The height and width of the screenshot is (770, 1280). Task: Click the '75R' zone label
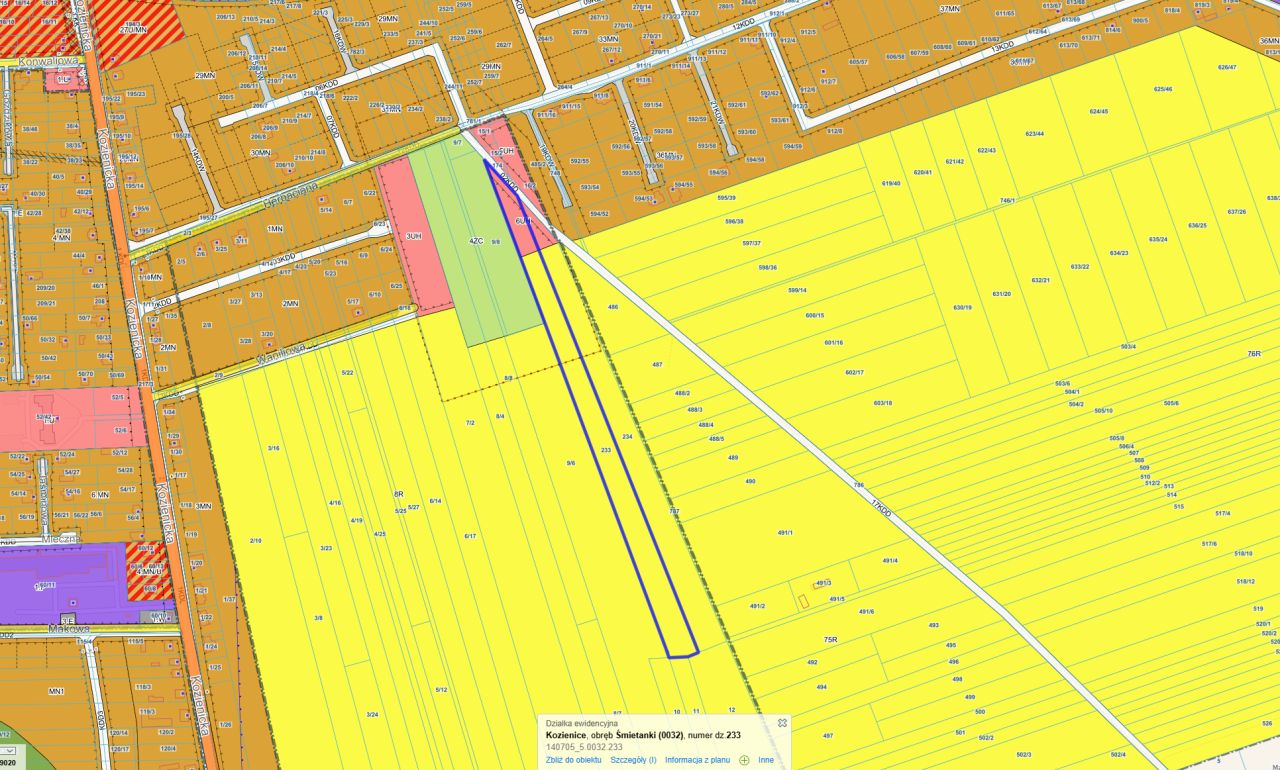830,638
